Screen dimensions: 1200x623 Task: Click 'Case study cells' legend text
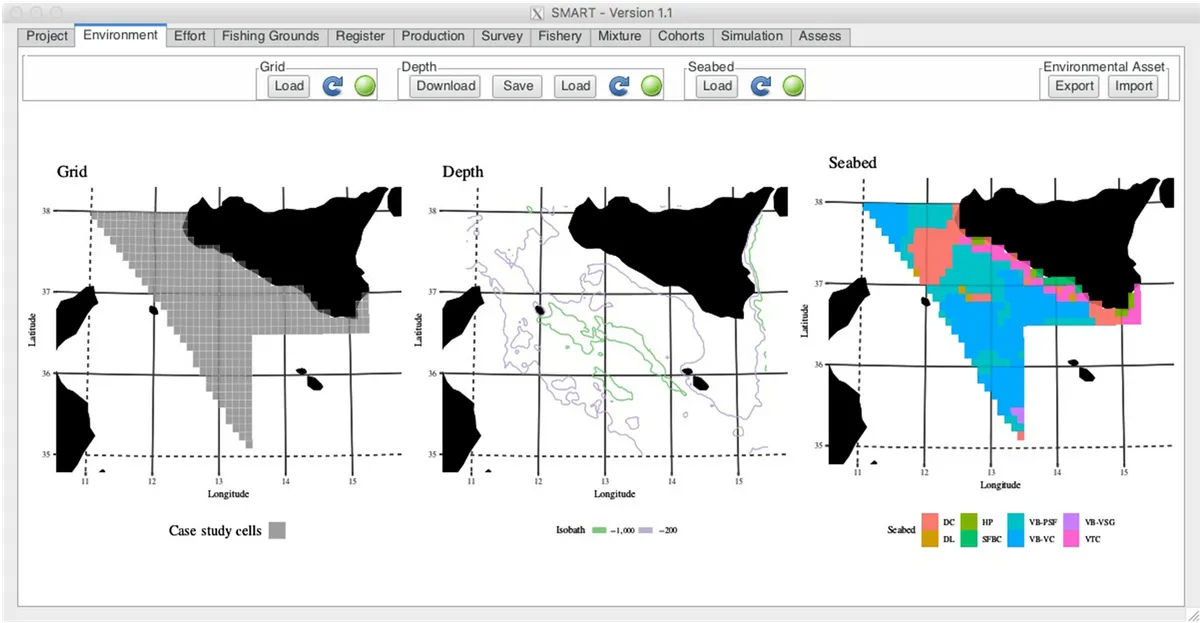point(215,531)
